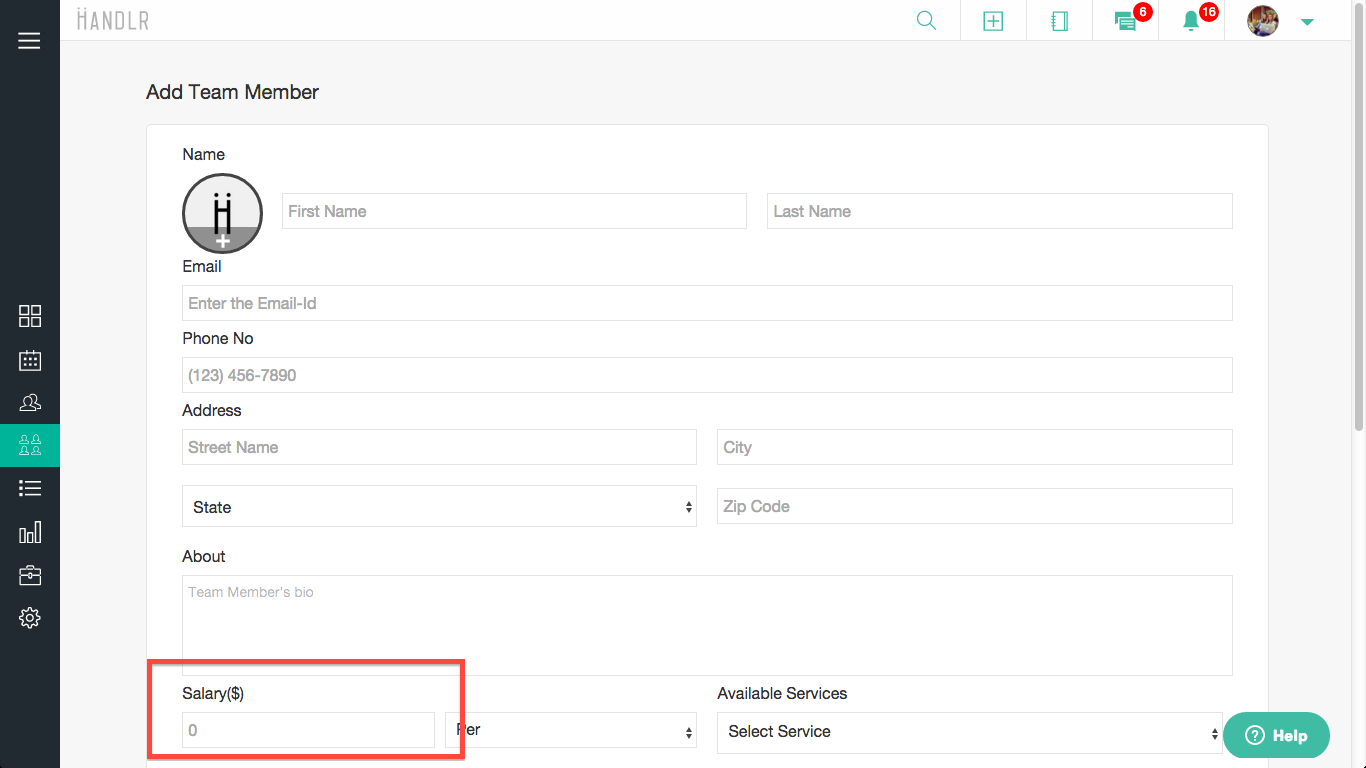Viewport: 1366px width, 768px height.
Task: Click the Help button
Action: coord(1276,735)
